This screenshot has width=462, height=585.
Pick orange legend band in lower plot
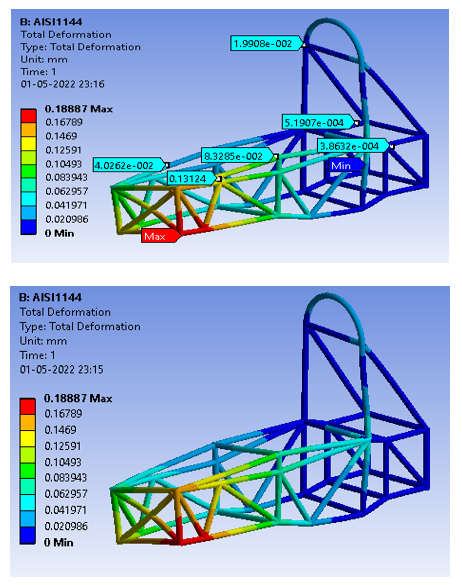28,423
